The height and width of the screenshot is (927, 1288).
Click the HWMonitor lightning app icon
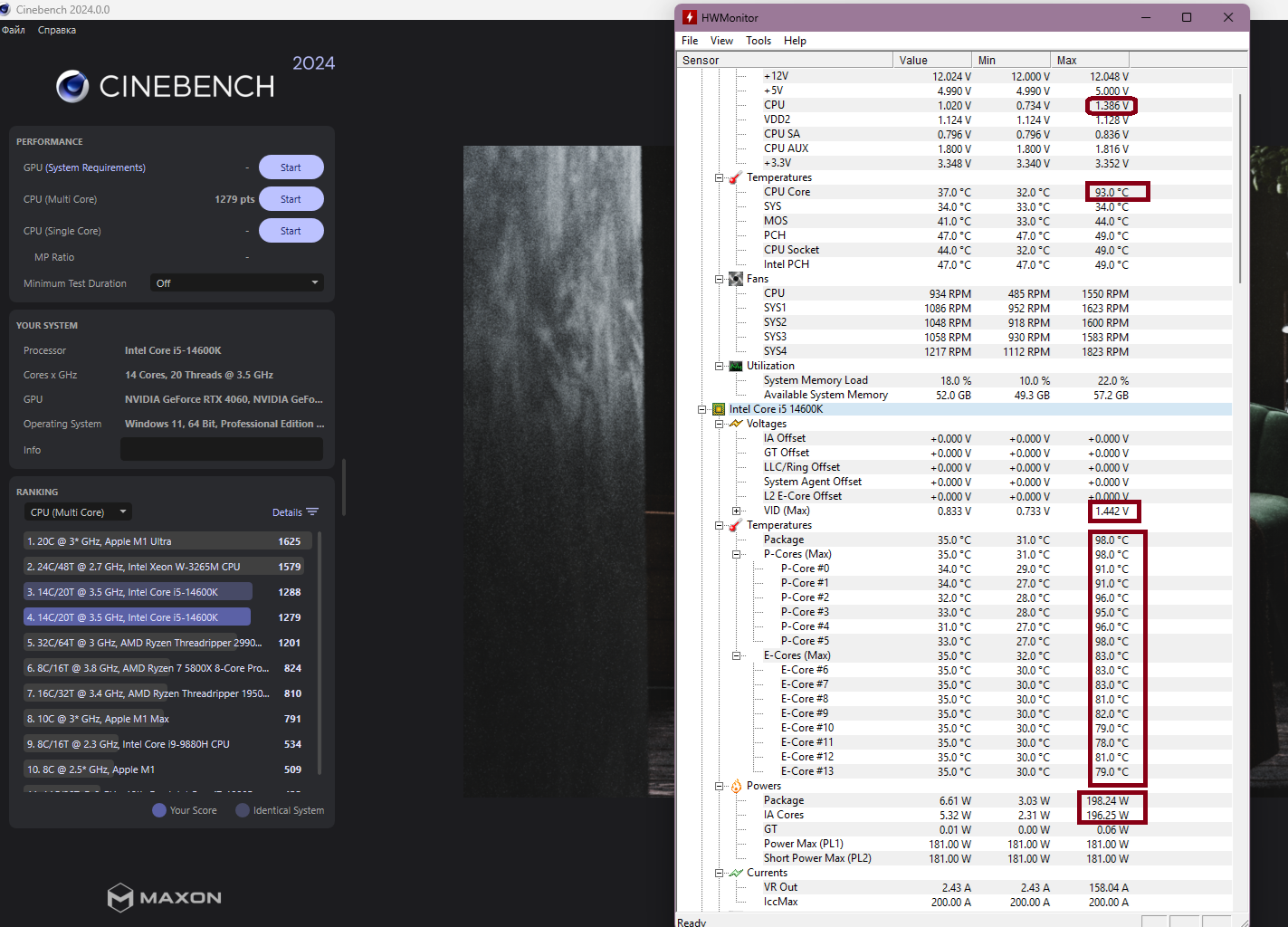tap(690, 17)
